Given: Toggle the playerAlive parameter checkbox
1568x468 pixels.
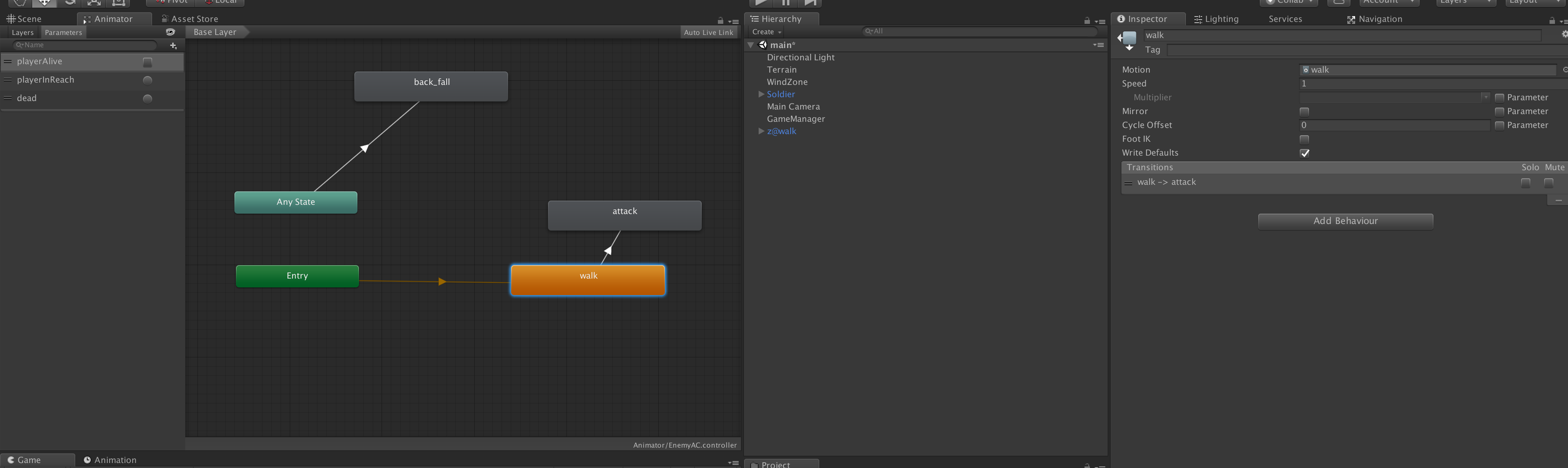Looking at the screenshot, I should tap(147, 61).
